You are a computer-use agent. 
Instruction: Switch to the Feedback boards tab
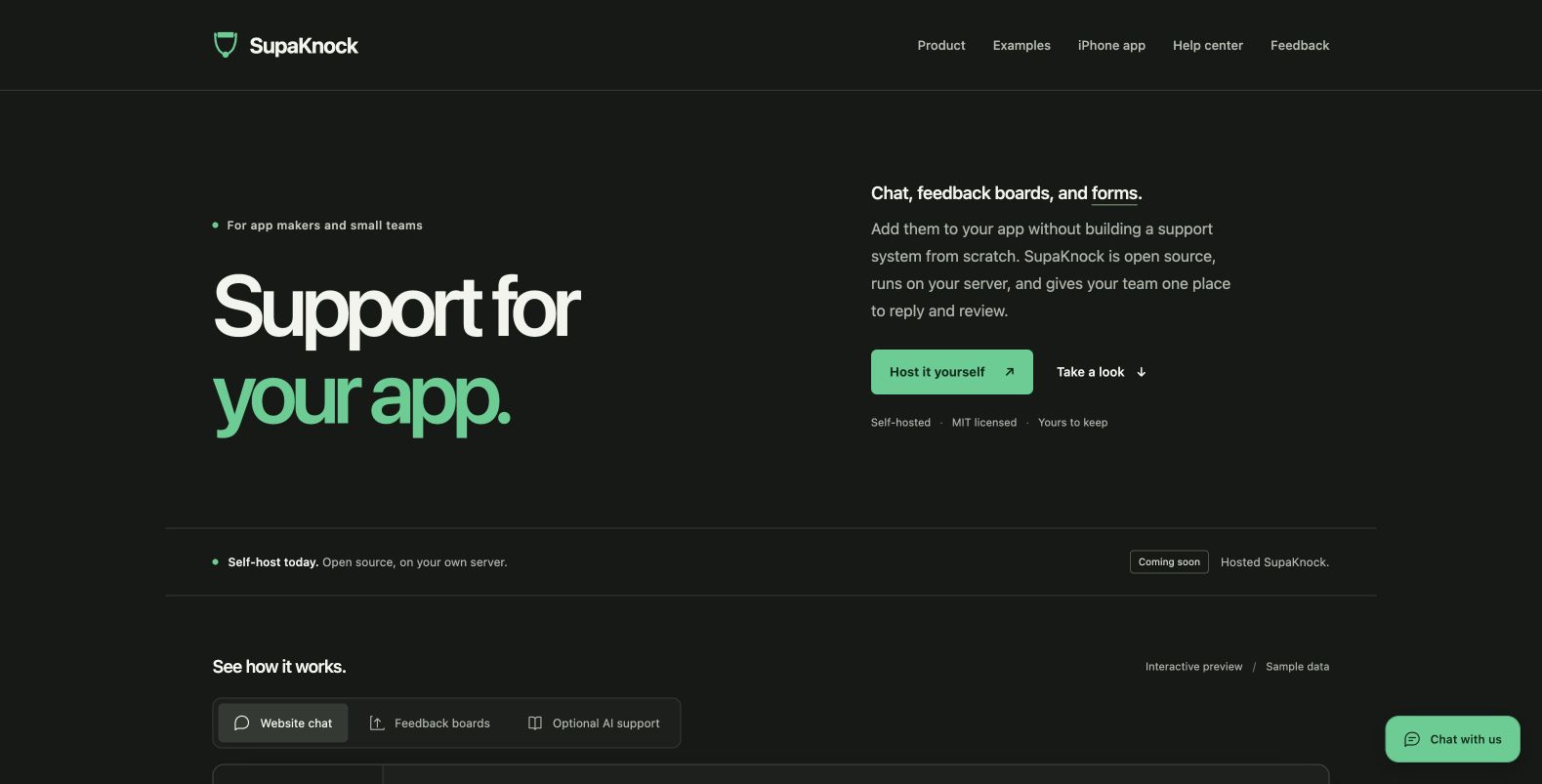point(430,723)
